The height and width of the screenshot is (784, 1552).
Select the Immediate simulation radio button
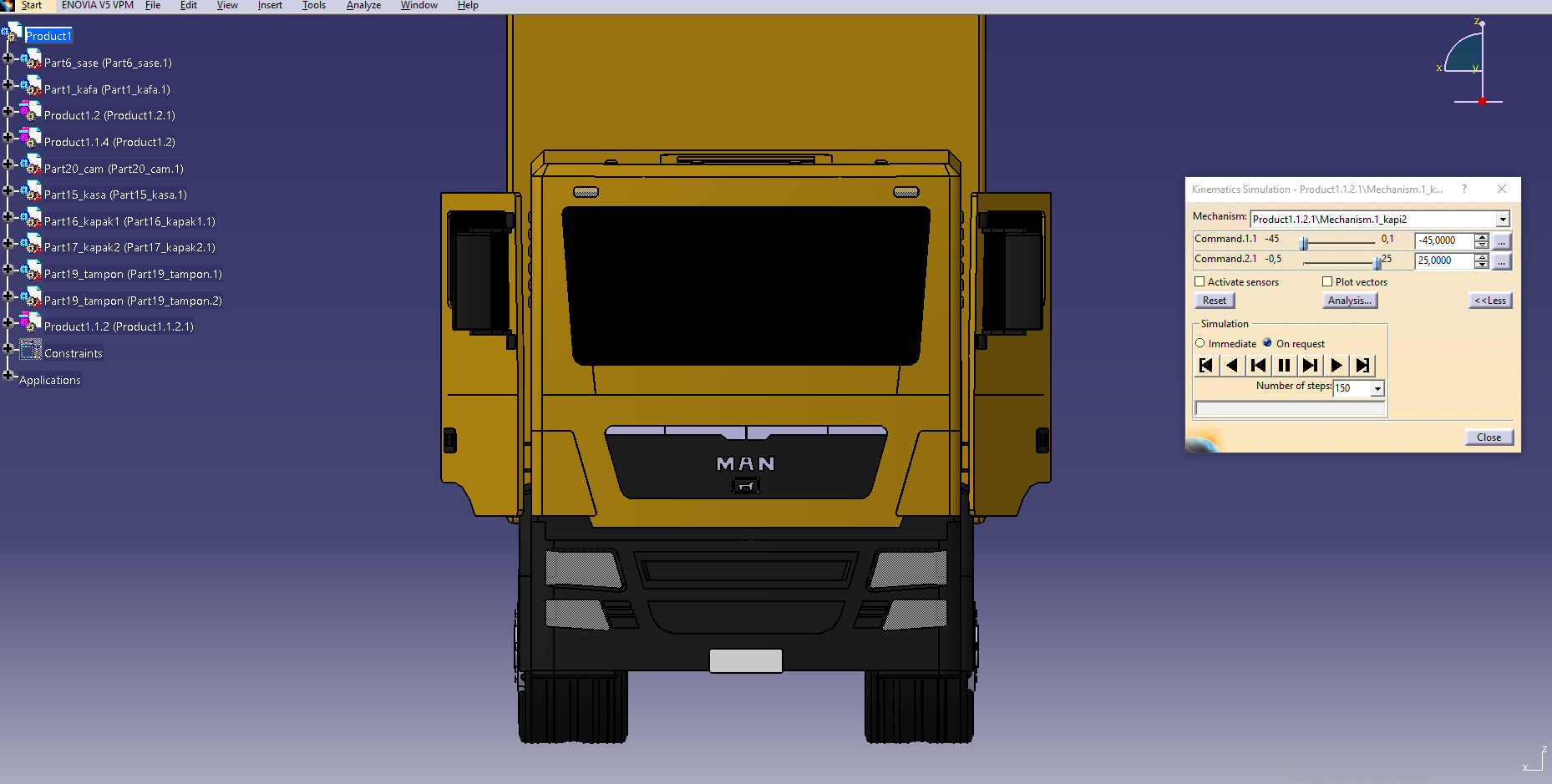[1200, 343]
